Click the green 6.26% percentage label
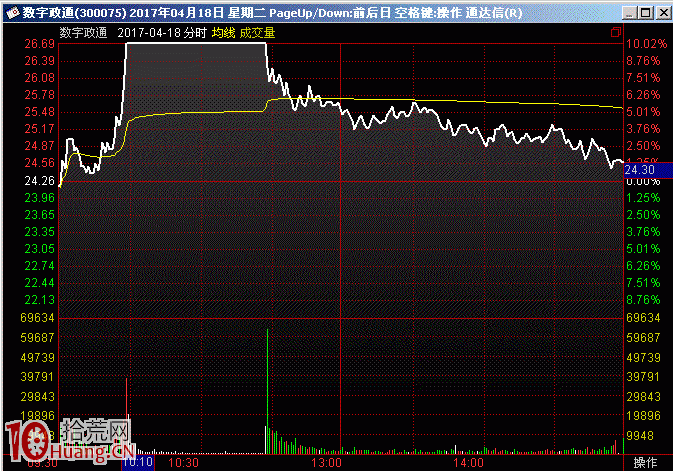The image size is (673, 471). pyautogui.click(x=643, y=266)
